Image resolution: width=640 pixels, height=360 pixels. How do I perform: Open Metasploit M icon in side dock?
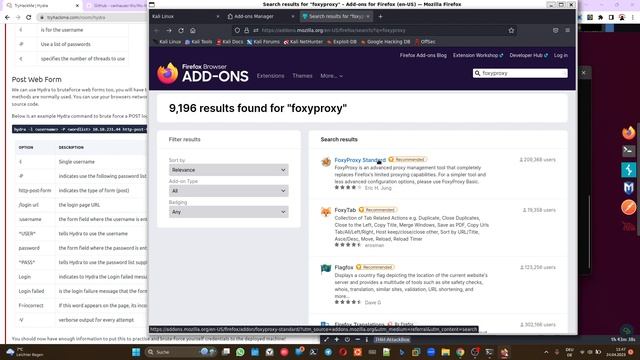click(x=629, y=188)
